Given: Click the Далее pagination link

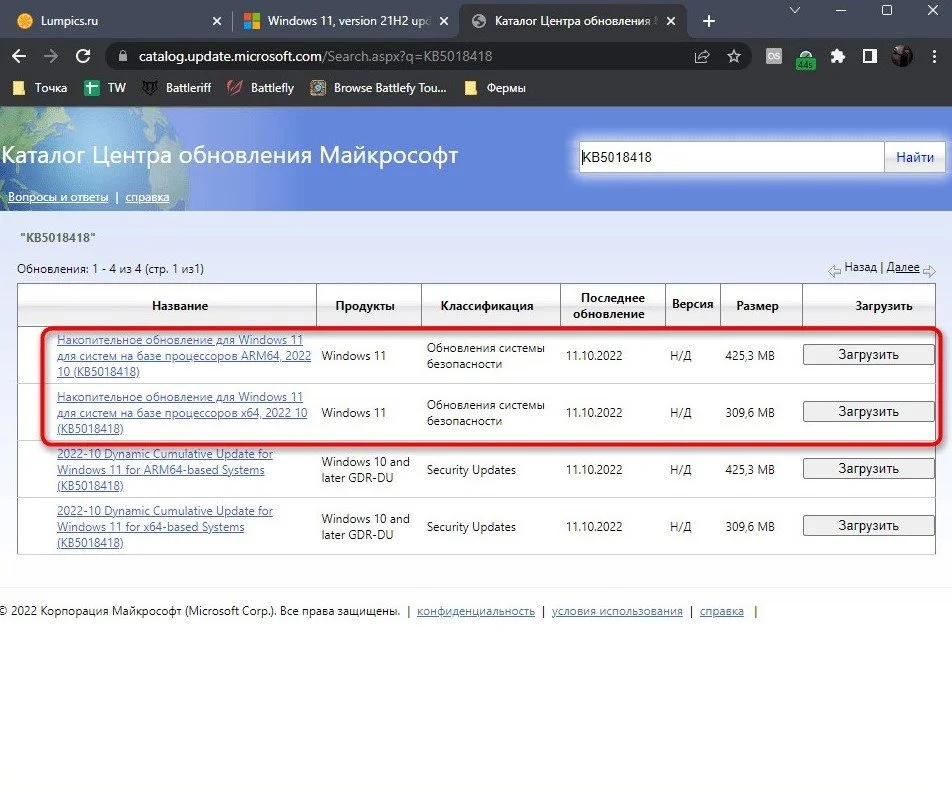Looking at the screenshot, I should pyautogui.click(x=903, y=267).
